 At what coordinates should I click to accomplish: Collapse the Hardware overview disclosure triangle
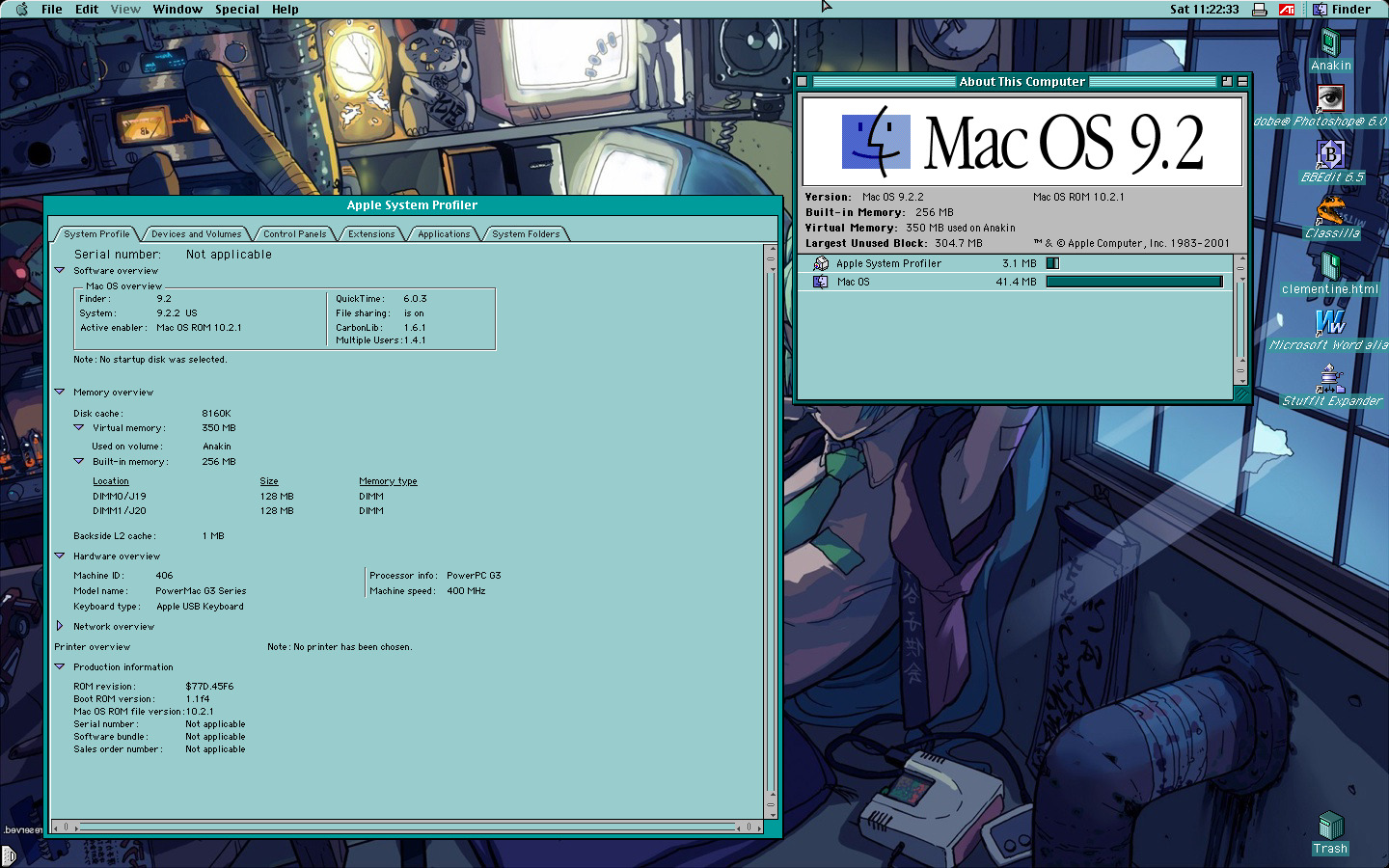tap(60, 556)
